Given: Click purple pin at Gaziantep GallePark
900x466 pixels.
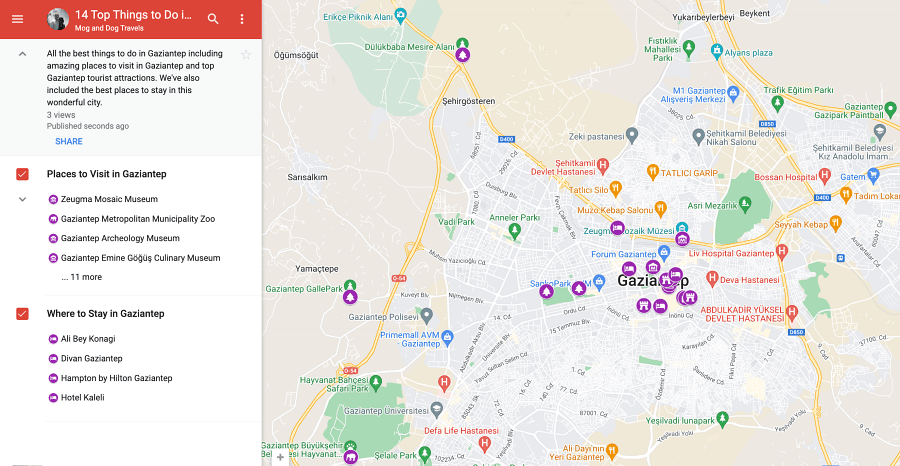Looking at the screenshot, I should [350, 297].
